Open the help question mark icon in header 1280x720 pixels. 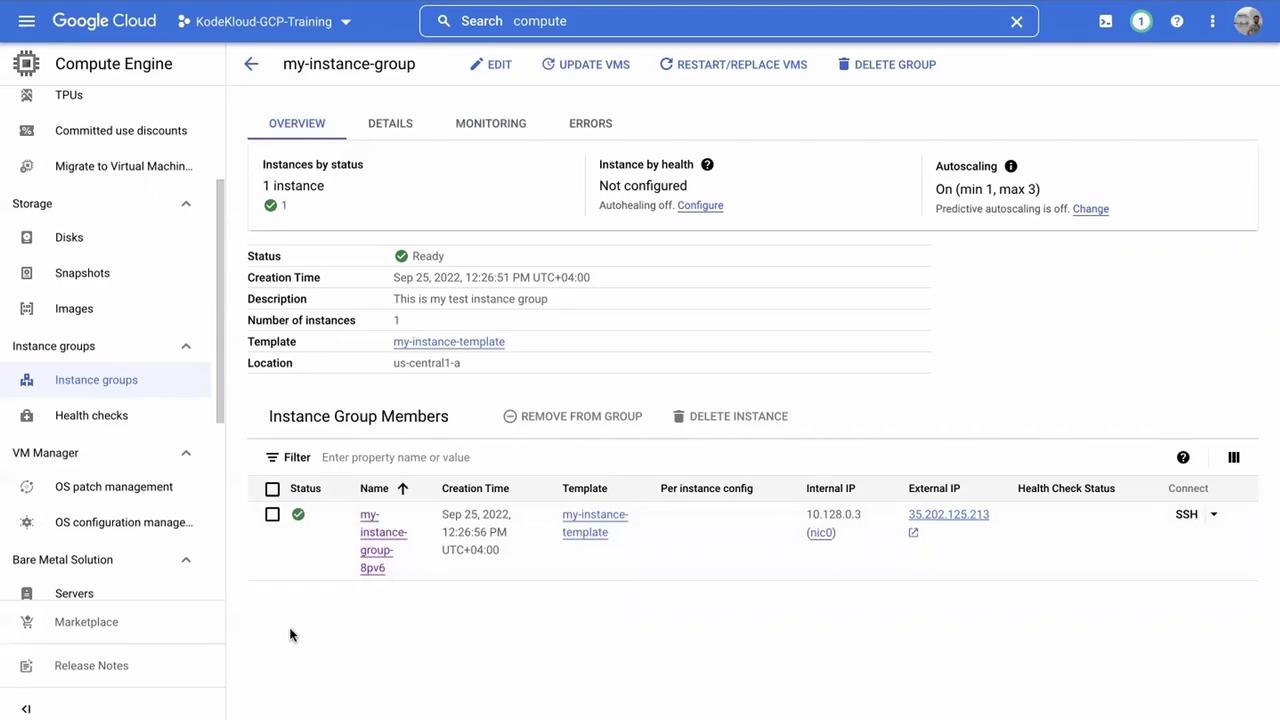click(x=1177, y=21)
